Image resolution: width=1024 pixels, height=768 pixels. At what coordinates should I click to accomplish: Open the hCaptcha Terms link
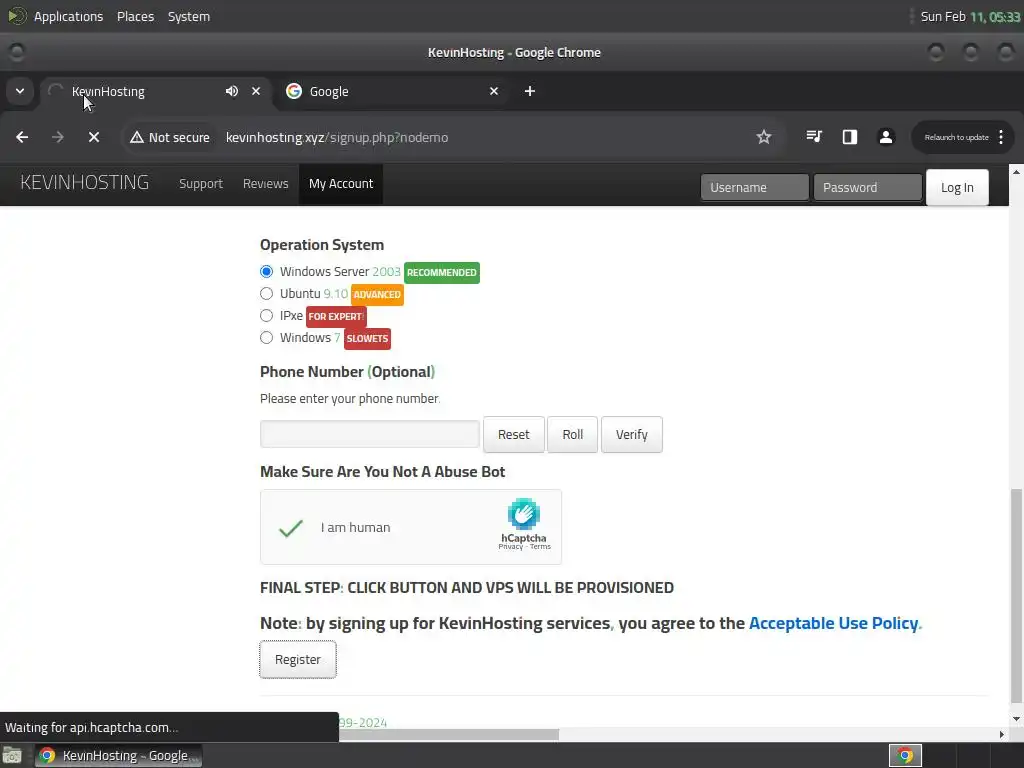point(540,547)
